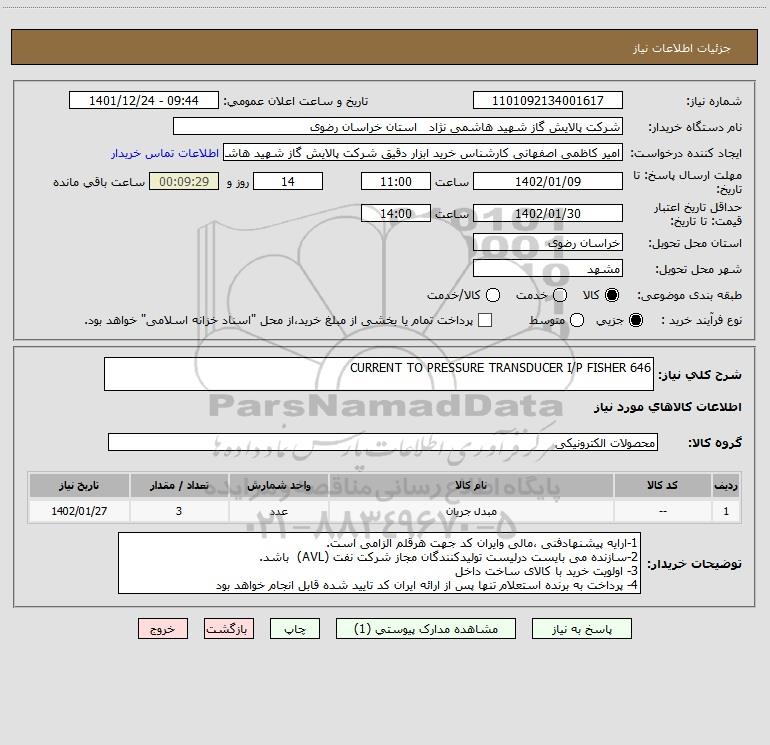Click the deadline time field 11:00
This screenshot has height=745, width=770.
396,181
